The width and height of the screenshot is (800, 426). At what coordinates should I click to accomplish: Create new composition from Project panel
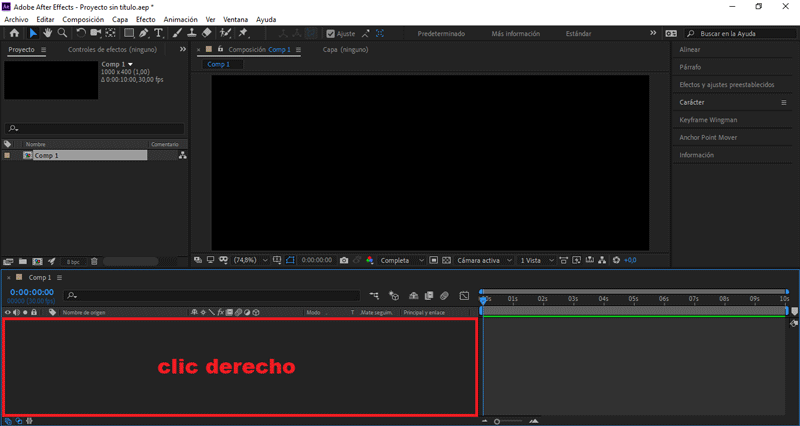pyautogui.click(x=37, y=262)
